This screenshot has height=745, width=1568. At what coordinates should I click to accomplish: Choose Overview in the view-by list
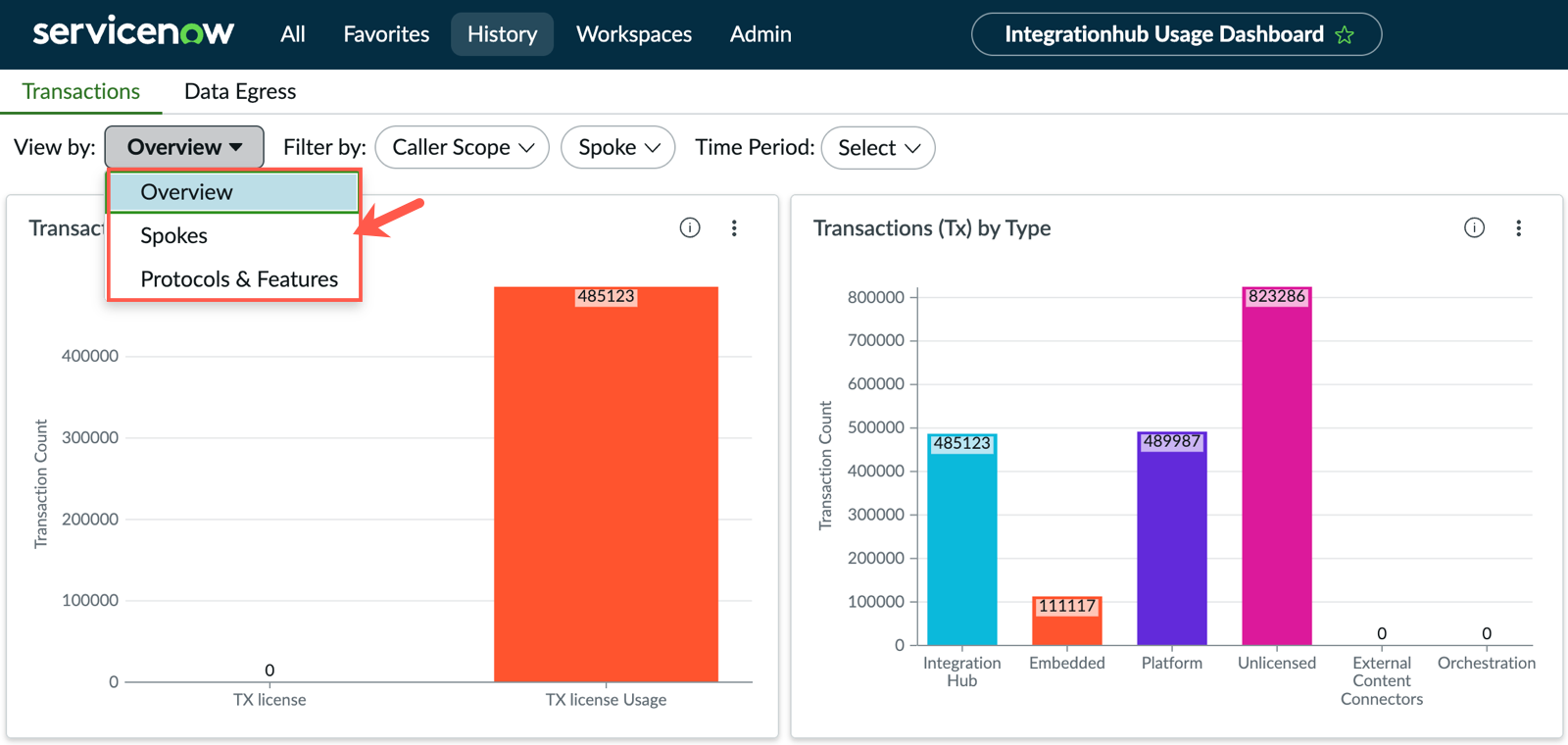[233, 192]
